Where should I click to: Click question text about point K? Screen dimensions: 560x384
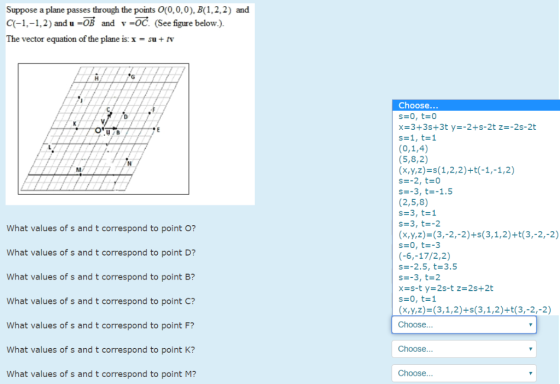coord(101,350)
